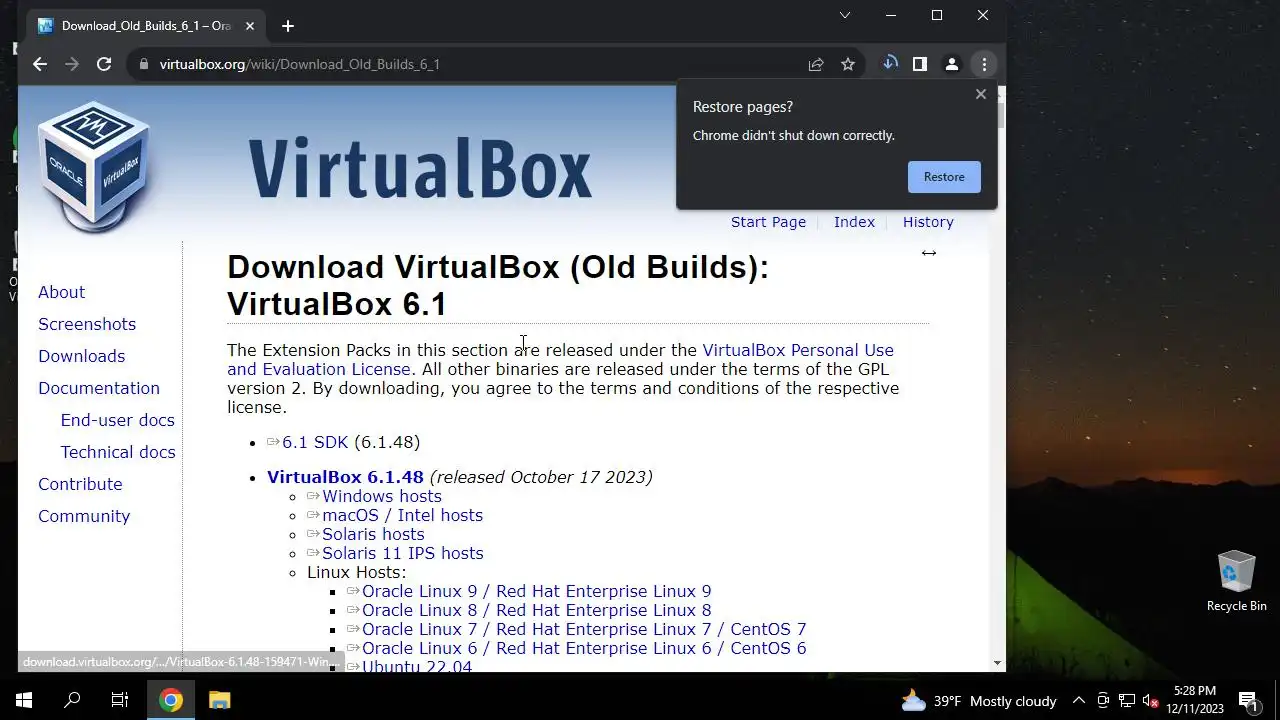Click the scrollbar down arrow
Screen dimensions: 1280x720
pyautogui.click(x=997, y=663)
